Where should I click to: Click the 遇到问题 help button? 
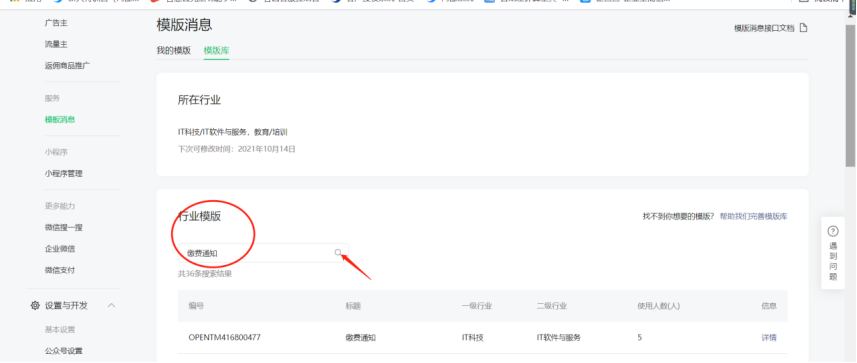(833, 253)
